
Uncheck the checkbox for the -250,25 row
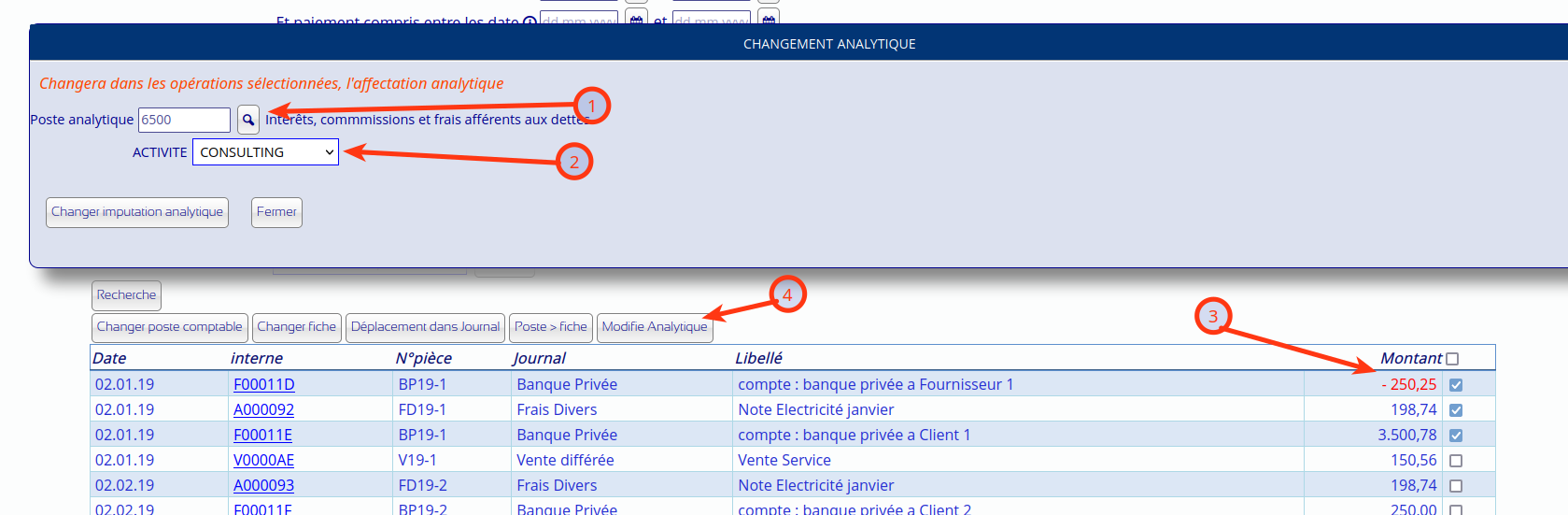[1455, 385]
